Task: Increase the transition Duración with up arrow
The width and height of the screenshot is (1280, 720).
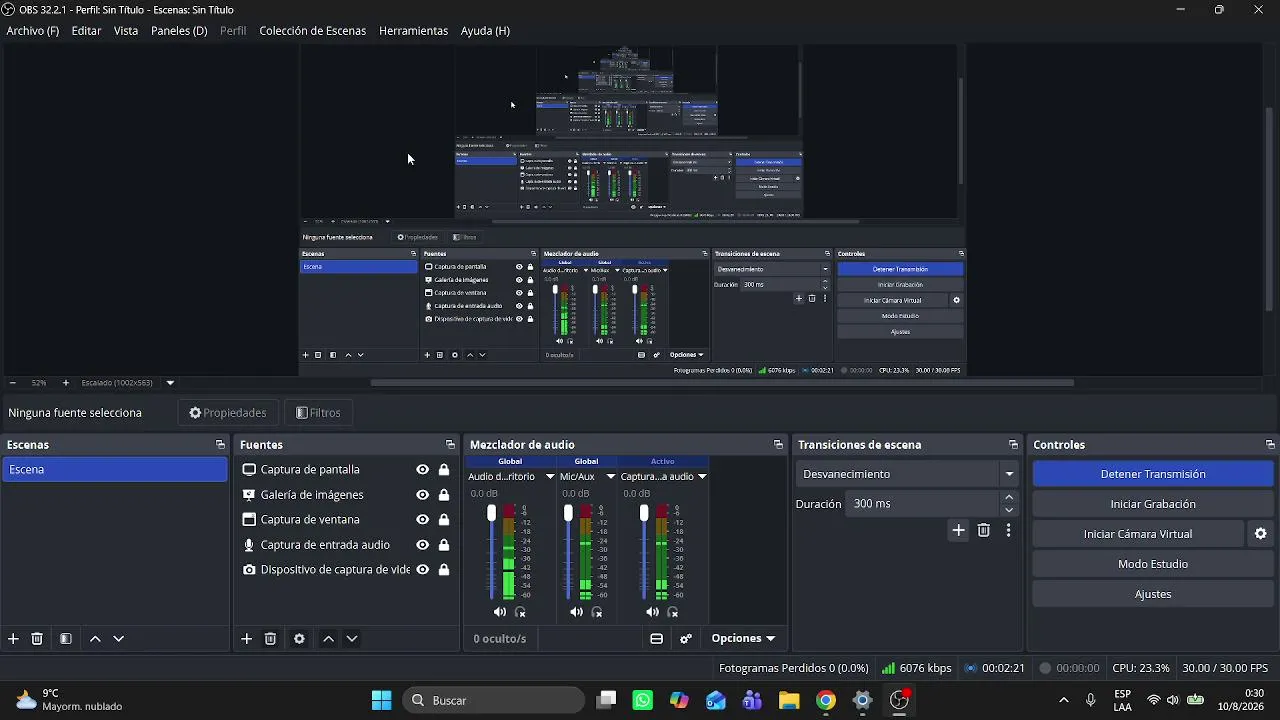Action: click(1009, 498)
